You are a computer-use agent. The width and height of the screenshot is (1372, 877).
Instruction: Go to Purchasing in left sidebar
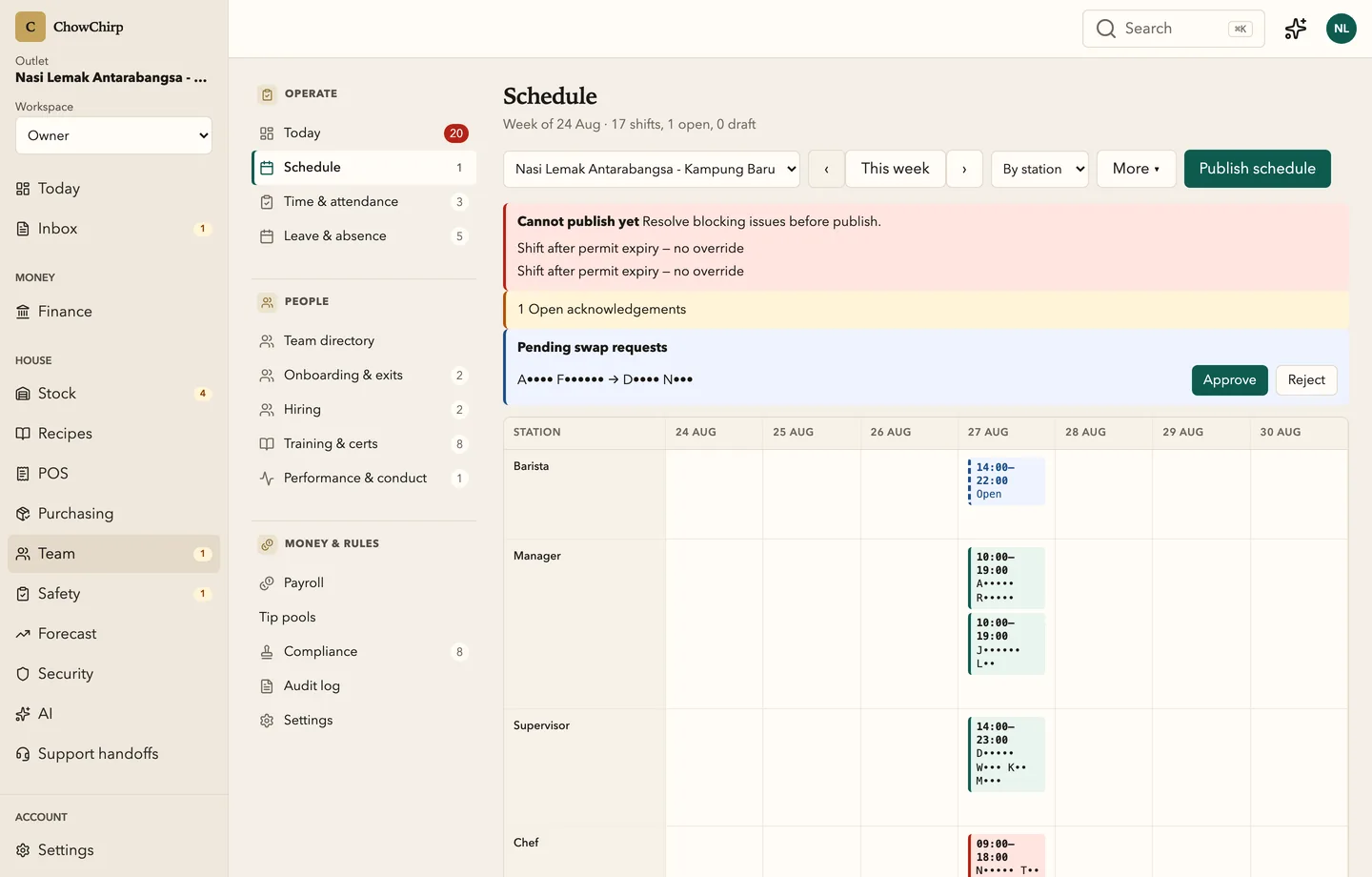pyautogui.click(x=113, y=514)
